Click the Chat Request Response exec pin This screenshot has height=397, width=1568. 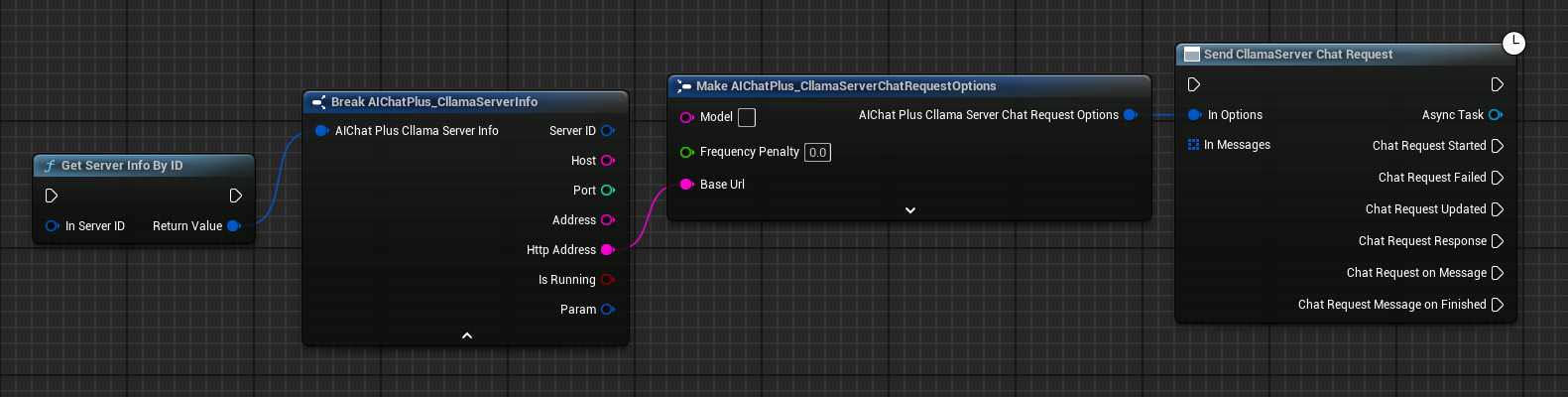pyautogui.click(x=1498, y=241)
